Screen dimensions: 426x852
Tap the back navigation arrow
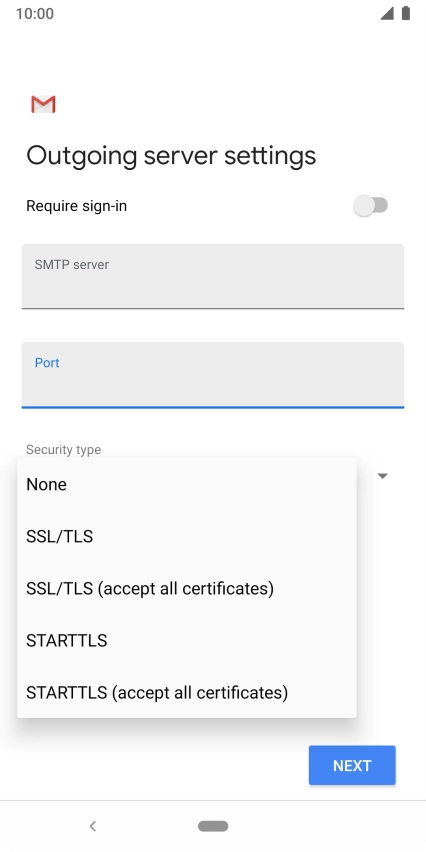92,826
